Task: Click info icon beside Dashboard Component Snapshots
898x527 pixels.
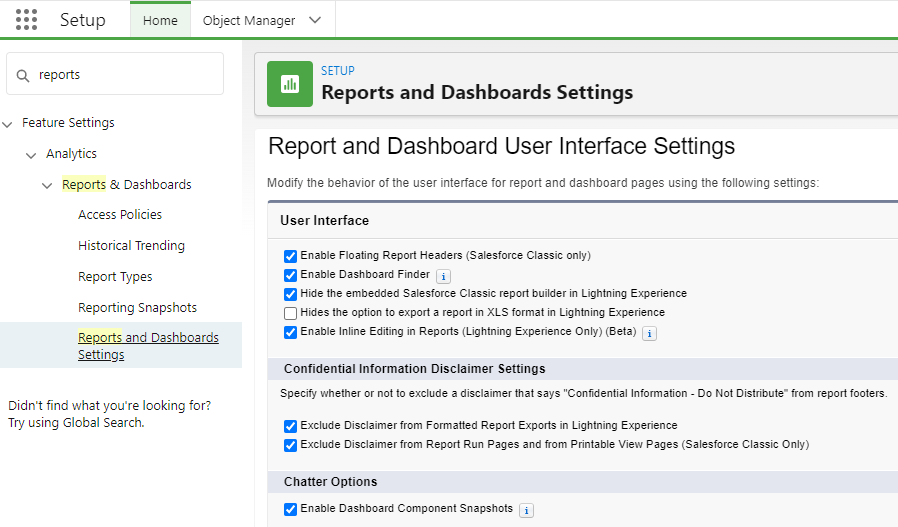Action: pos(526,510)
